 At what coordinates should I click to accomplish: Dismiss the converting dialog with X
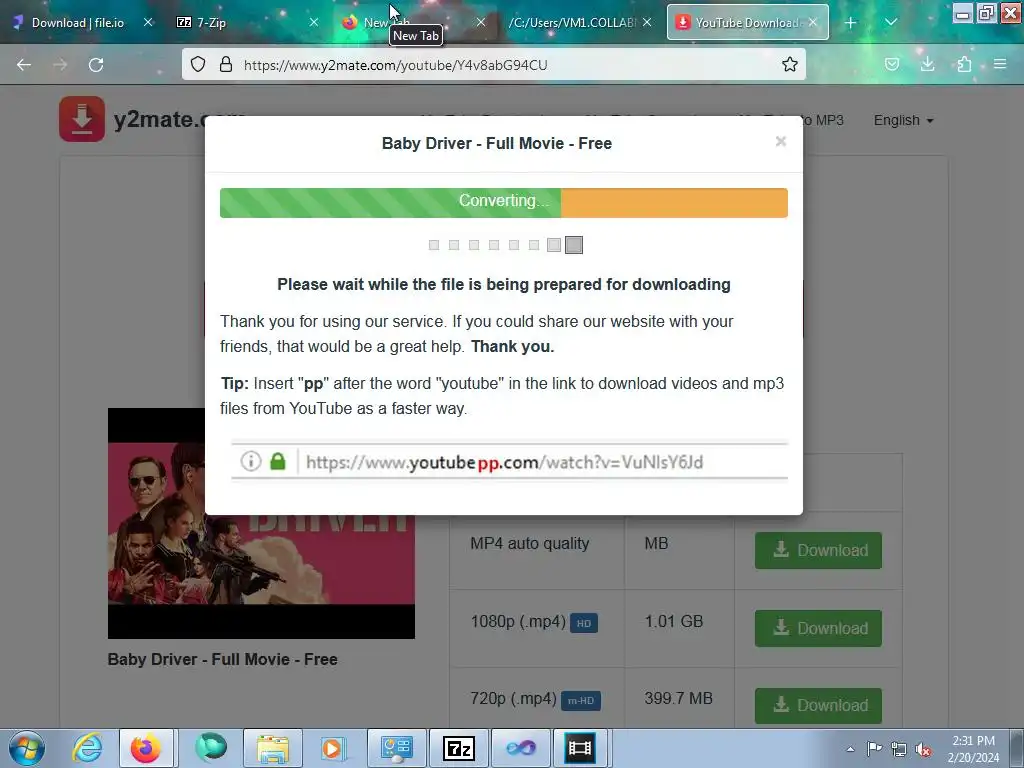coord(780,142)
